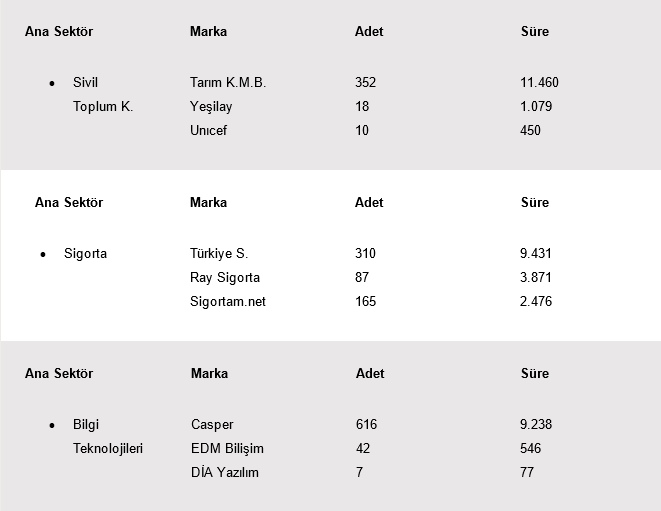This screenshot has width=661, height=511.
Task: Click the 310 count for Türkiye S.
Action: click(x=365, y=254)
